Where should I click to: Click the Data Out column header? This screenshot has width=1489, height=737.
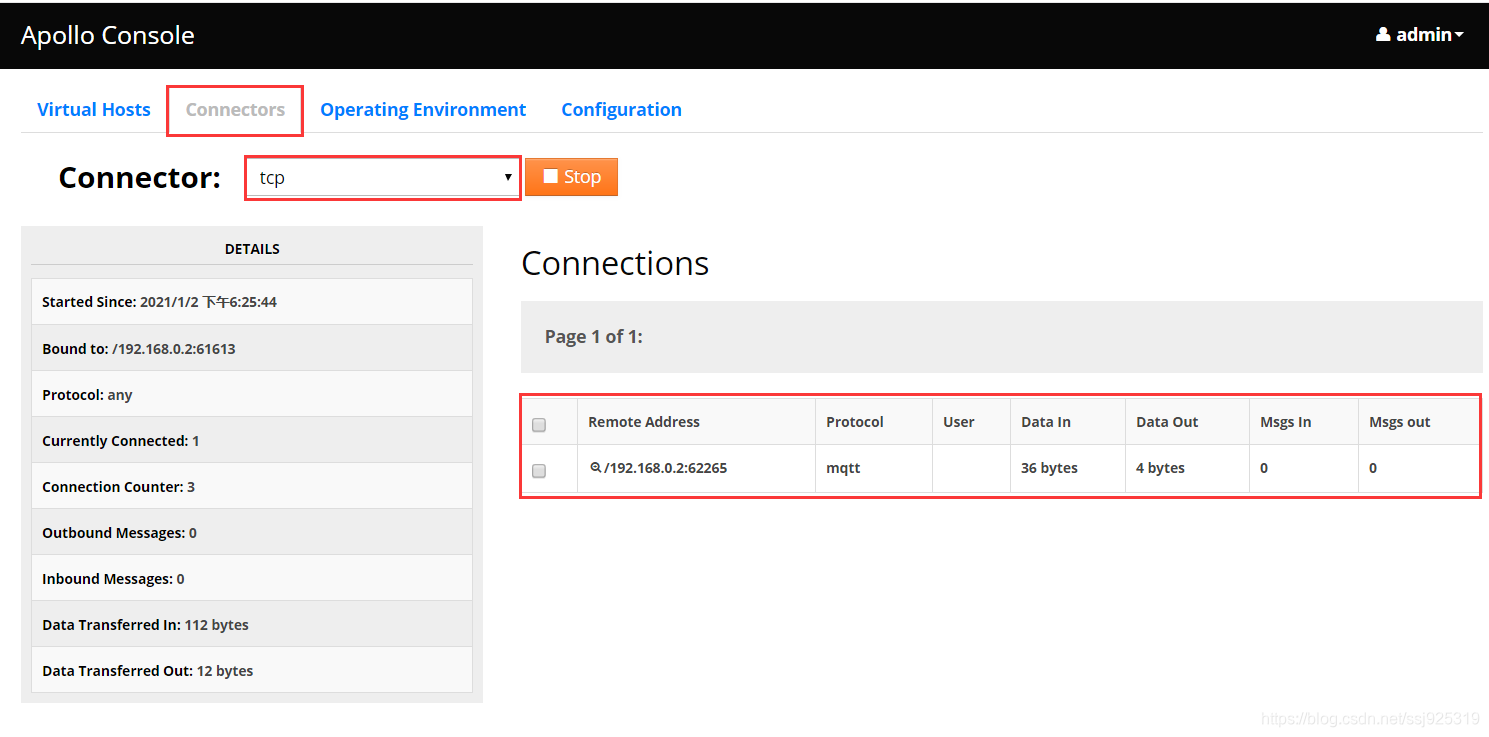[x=1167, y=422]
